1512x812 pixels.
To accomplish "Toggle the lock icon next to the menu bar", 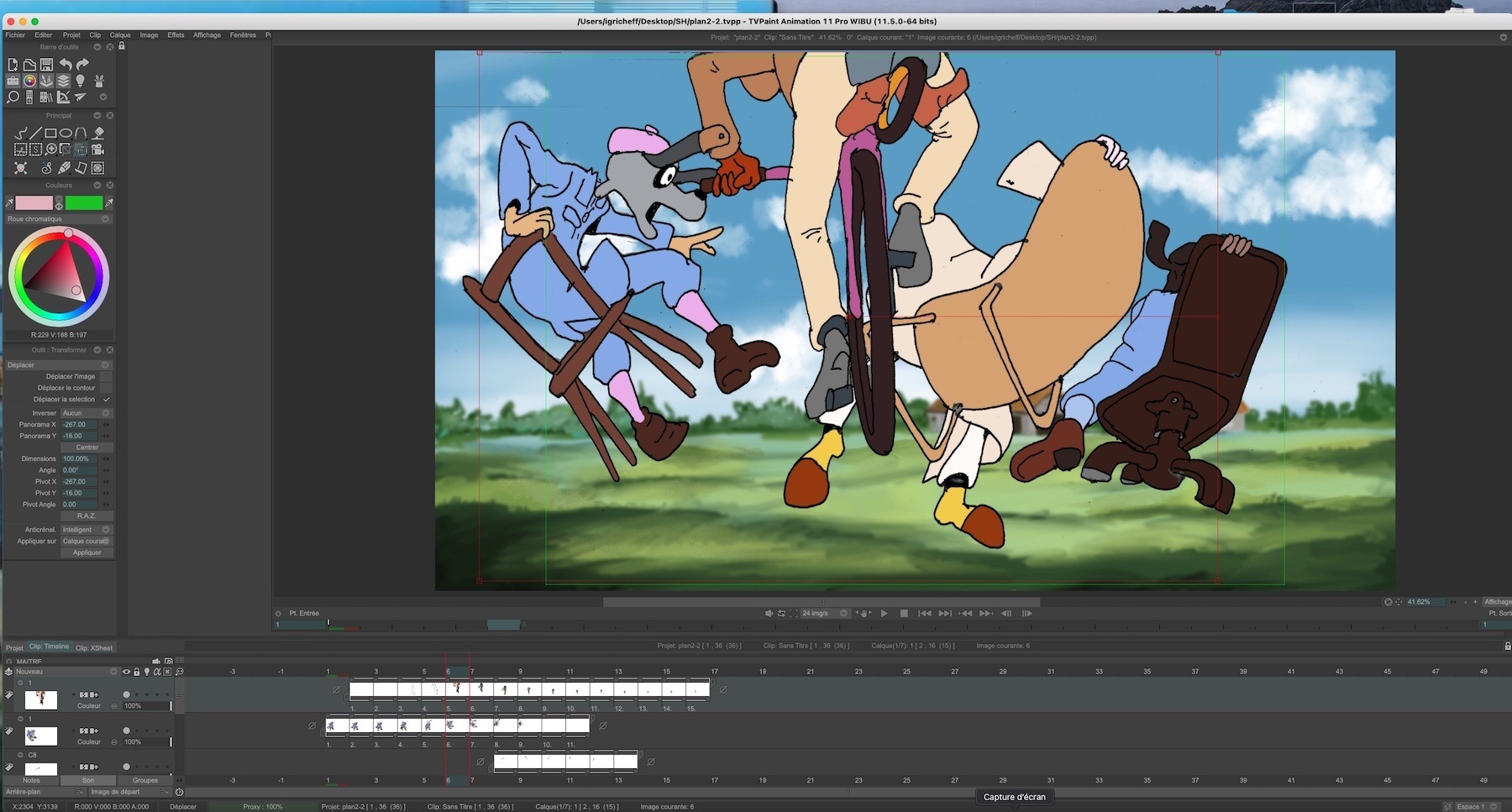I will pos(122,46).
